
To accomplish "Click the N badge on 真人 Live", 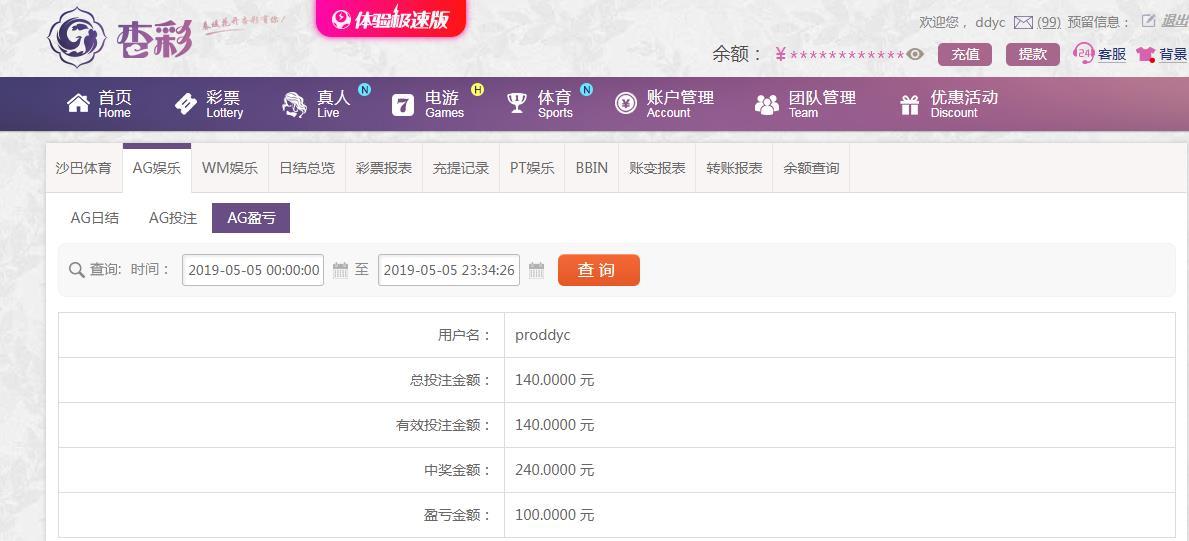I will tap(364, 90).
